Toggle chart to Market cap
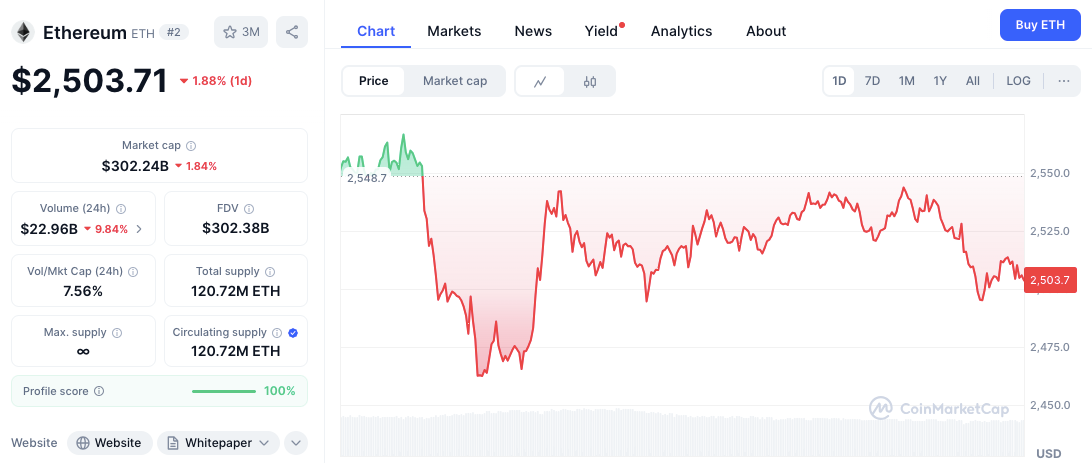Screen dimensions: 1092x463 455,81
